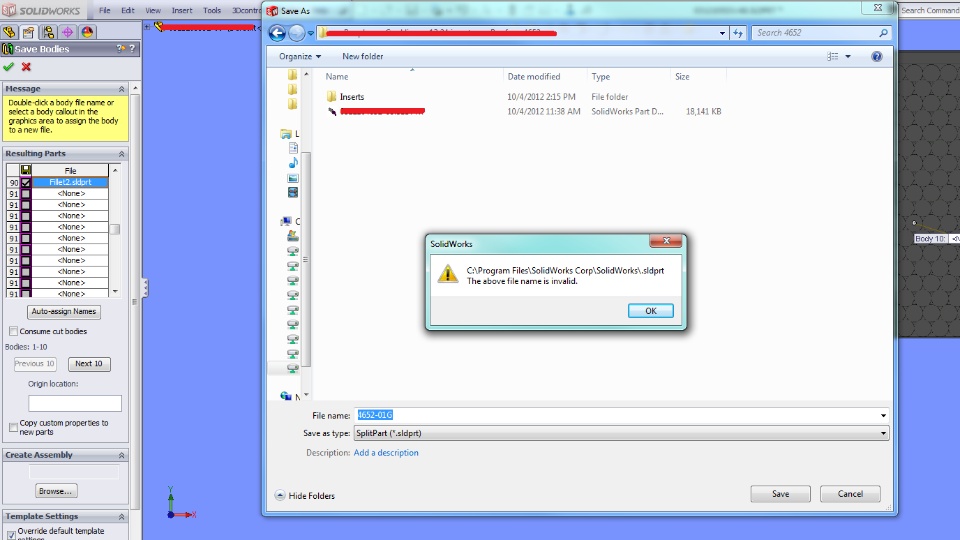The image size is (960, 540).
Task: Refresh the Save As folder location
Action: [x=738, y=33]
